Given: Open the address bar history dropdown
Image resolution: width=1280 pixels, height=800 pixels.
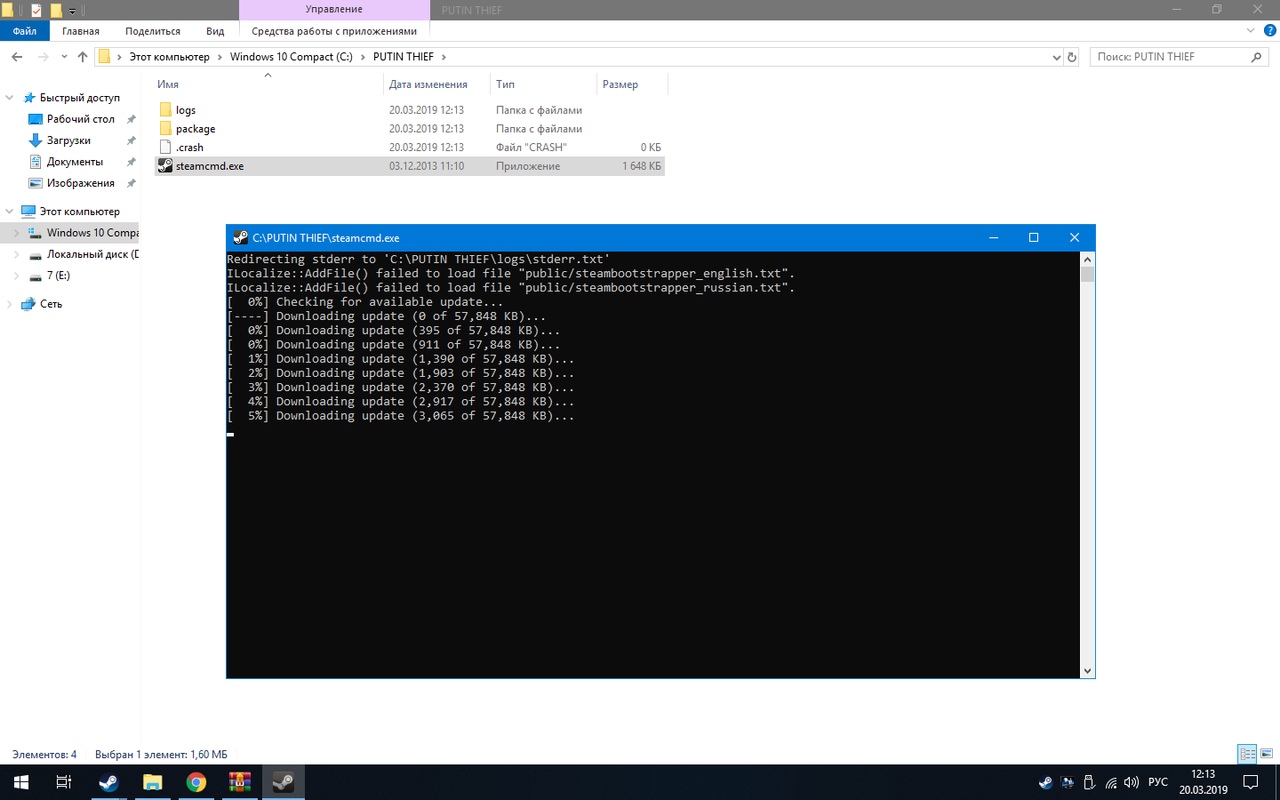Looking at the screenshot, I should tap(1054, 57).
